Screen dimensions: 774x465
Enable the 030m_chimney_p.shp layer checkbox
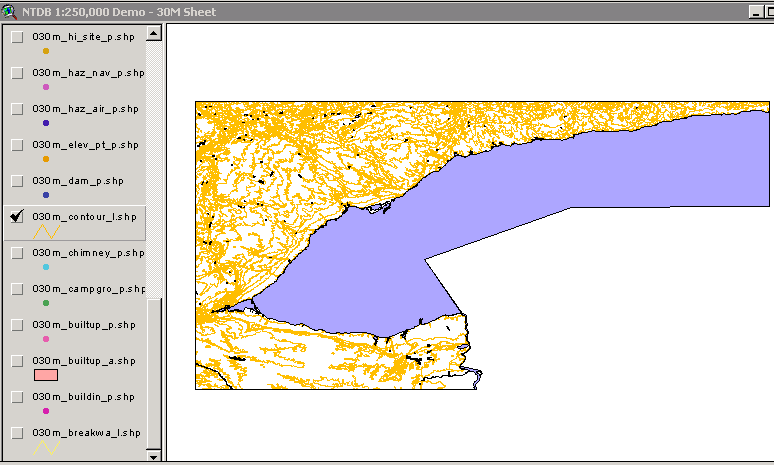tap(17, 253)
